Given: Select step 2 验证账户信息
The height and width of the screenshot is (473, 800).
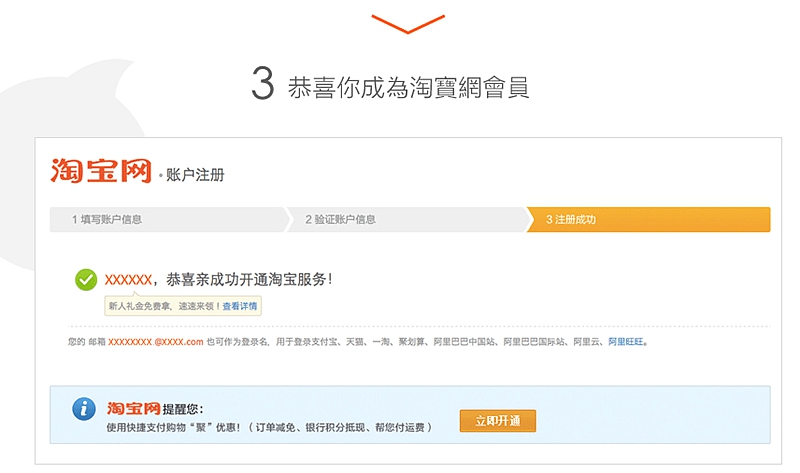Looking at the screenshot, I should pos(408,219).
